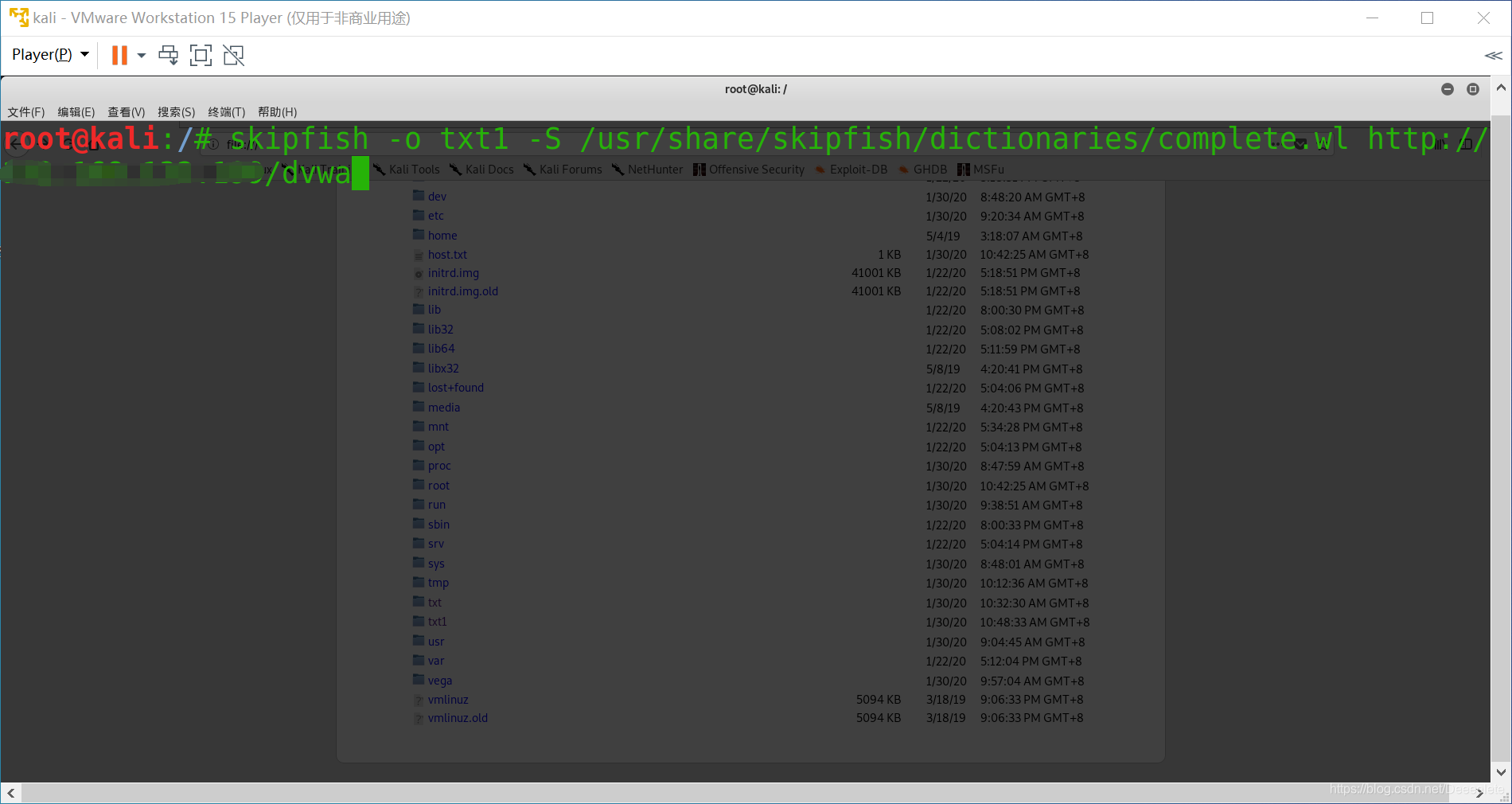Open the etc directory link
This screenshot has width=1512, height=804.
click(436, 216)
